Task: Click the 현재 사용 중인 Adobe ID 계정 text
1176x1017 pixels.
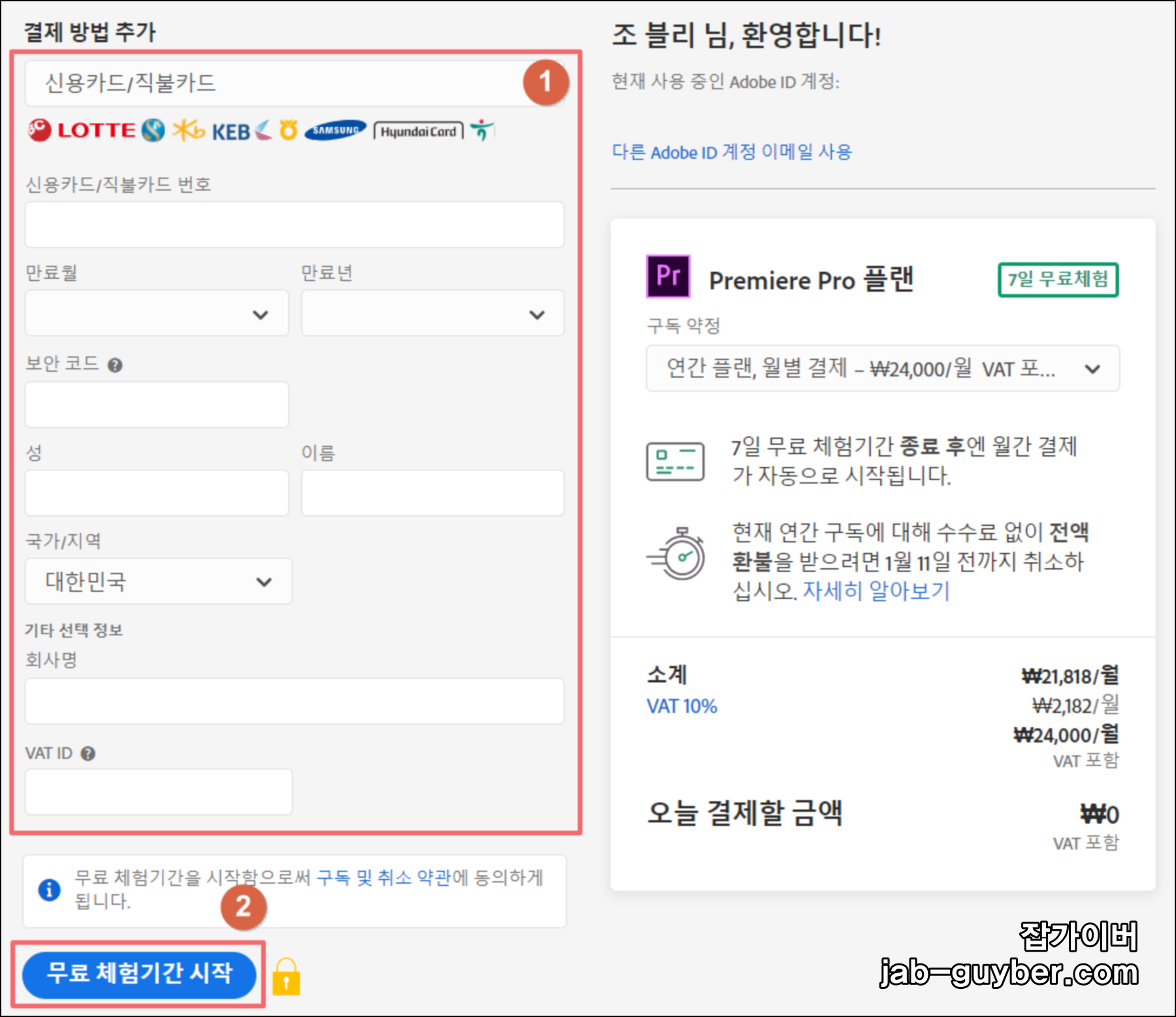Action: pos(725,82)
